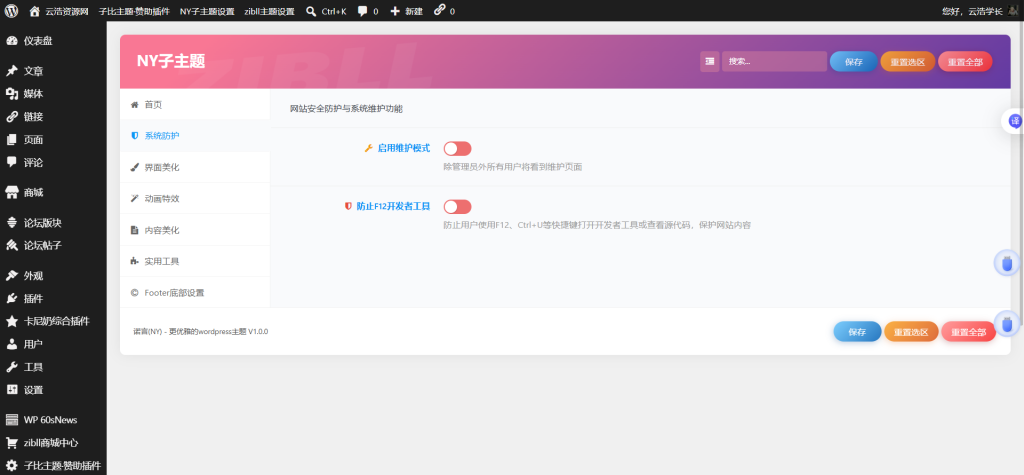Toggle the 防止F12开发者工具 switch
This screenshot has width=1024, height=475.
click(457, 206)
